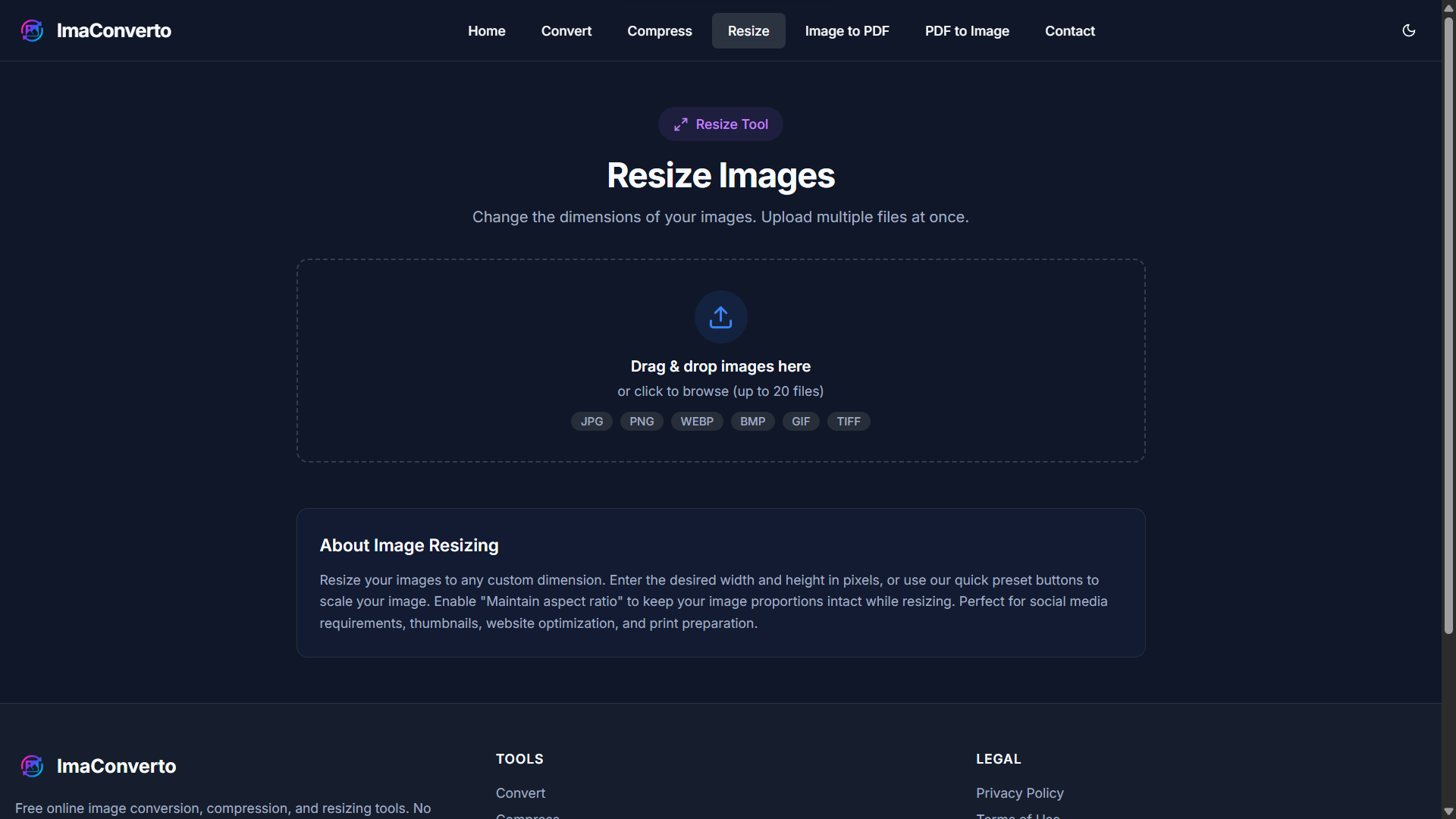
Task: Toggle dark mode with the moon icon
Action: [1408, 30]
